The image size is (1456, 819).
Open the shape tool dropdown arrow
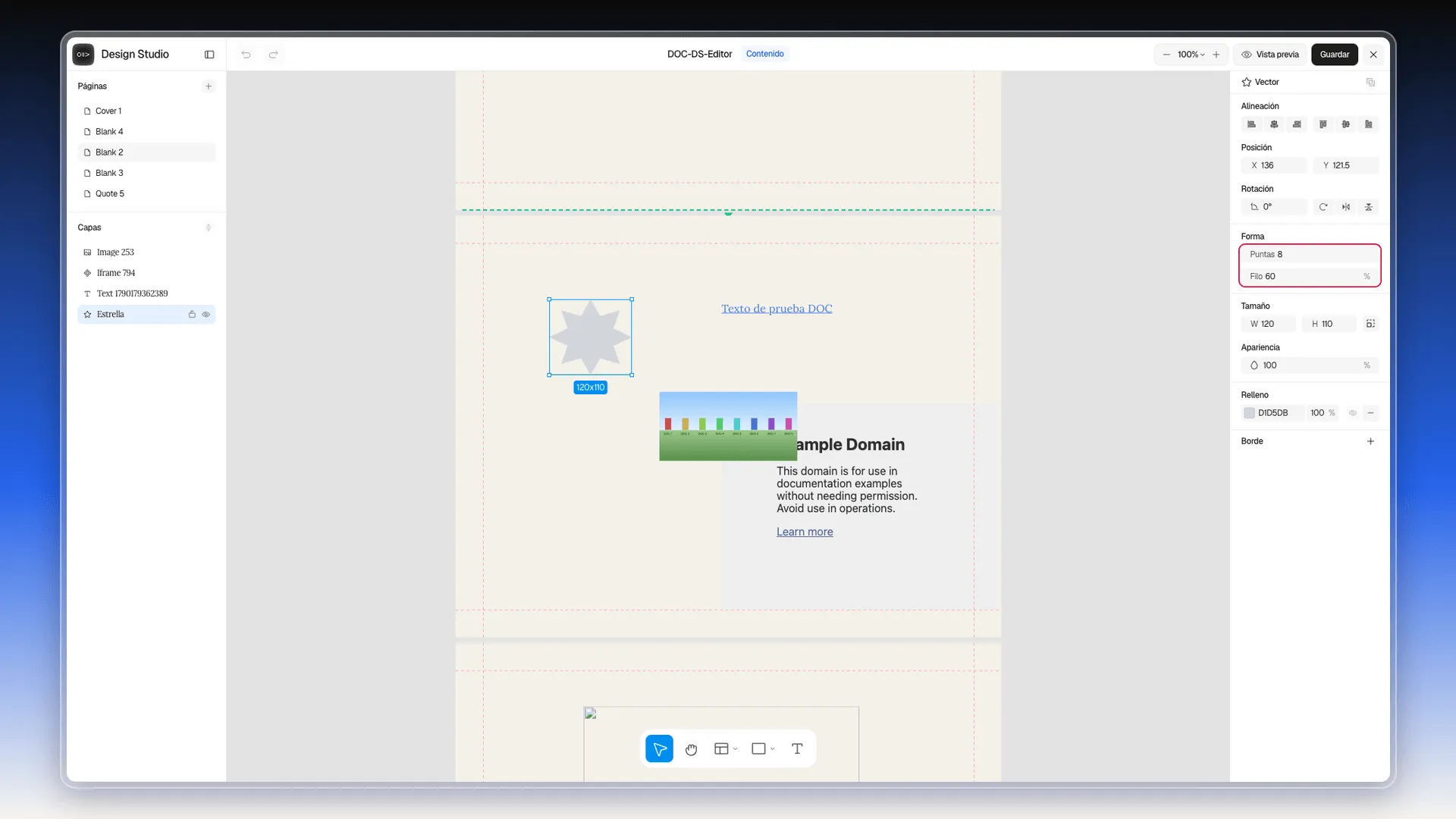pos(773,749)
